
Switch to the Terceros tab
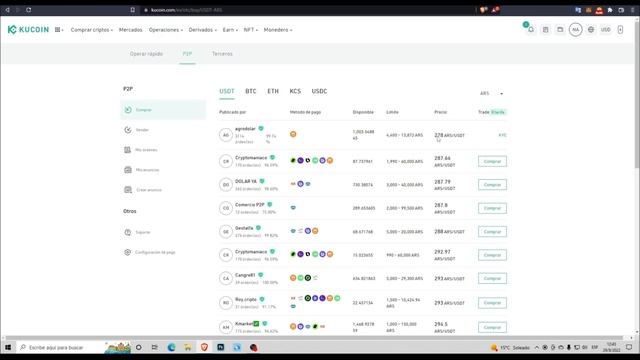[222, 53]
